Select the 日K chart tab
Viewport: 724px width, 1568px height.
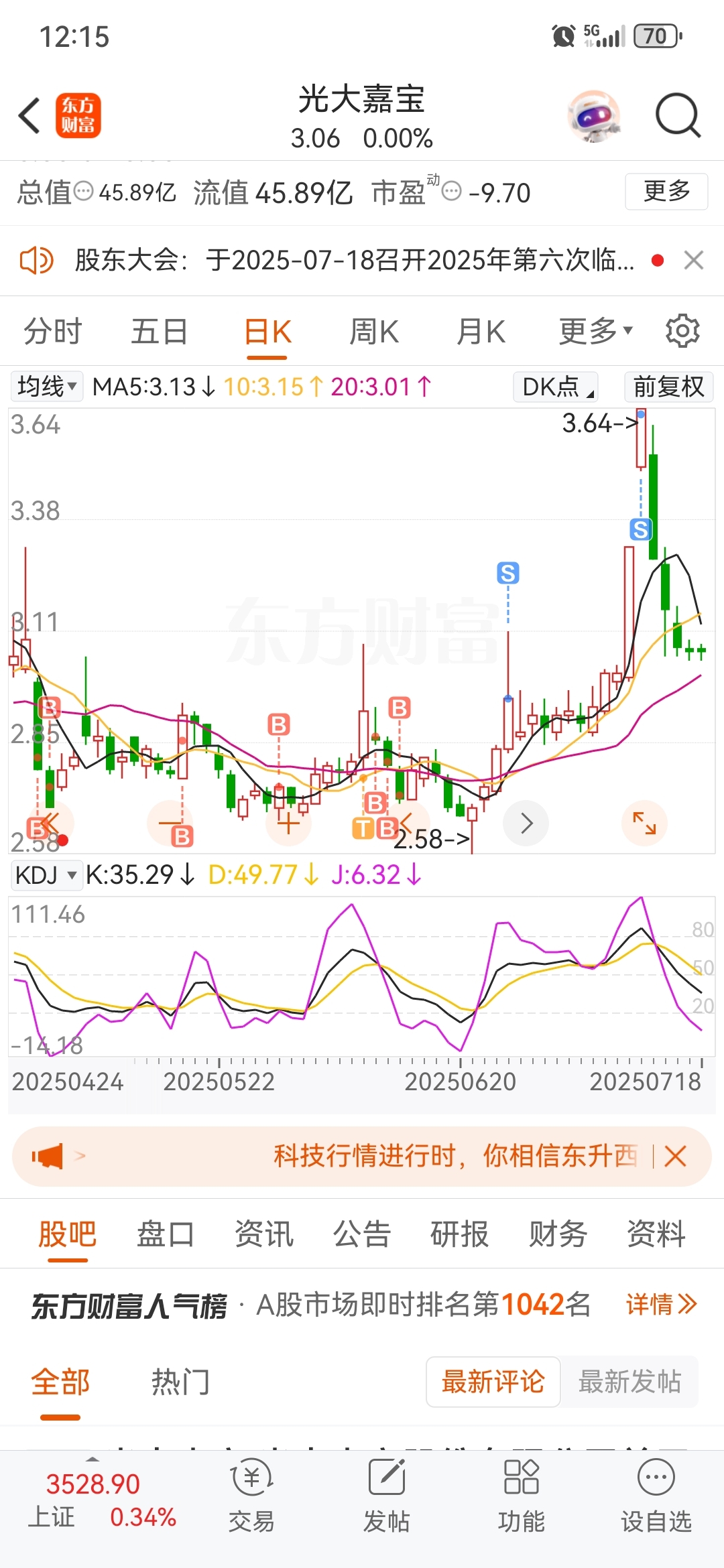coord(267,332)
